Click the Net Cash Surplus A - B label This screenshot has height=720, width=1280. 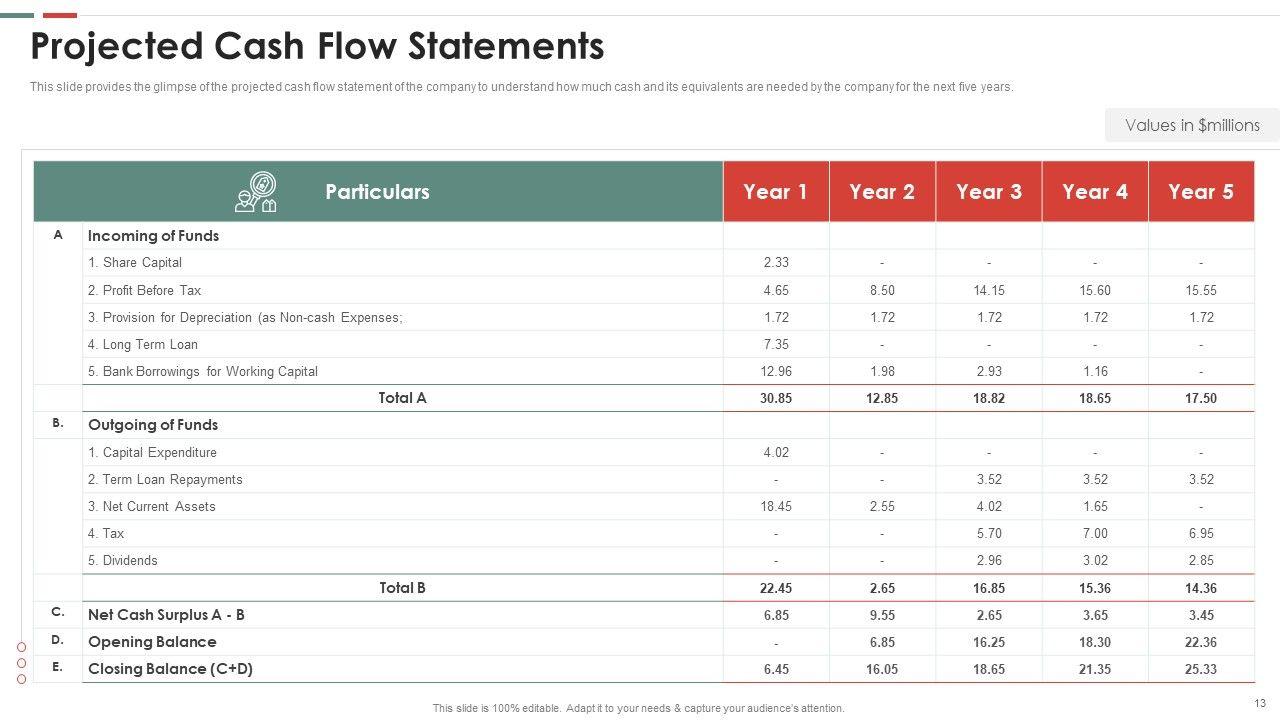[166, 615]
